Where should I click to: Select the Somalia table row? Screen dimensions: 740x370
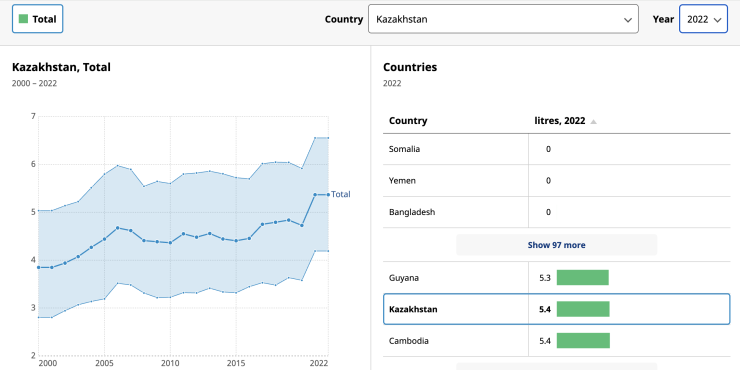tap(556, 149)
